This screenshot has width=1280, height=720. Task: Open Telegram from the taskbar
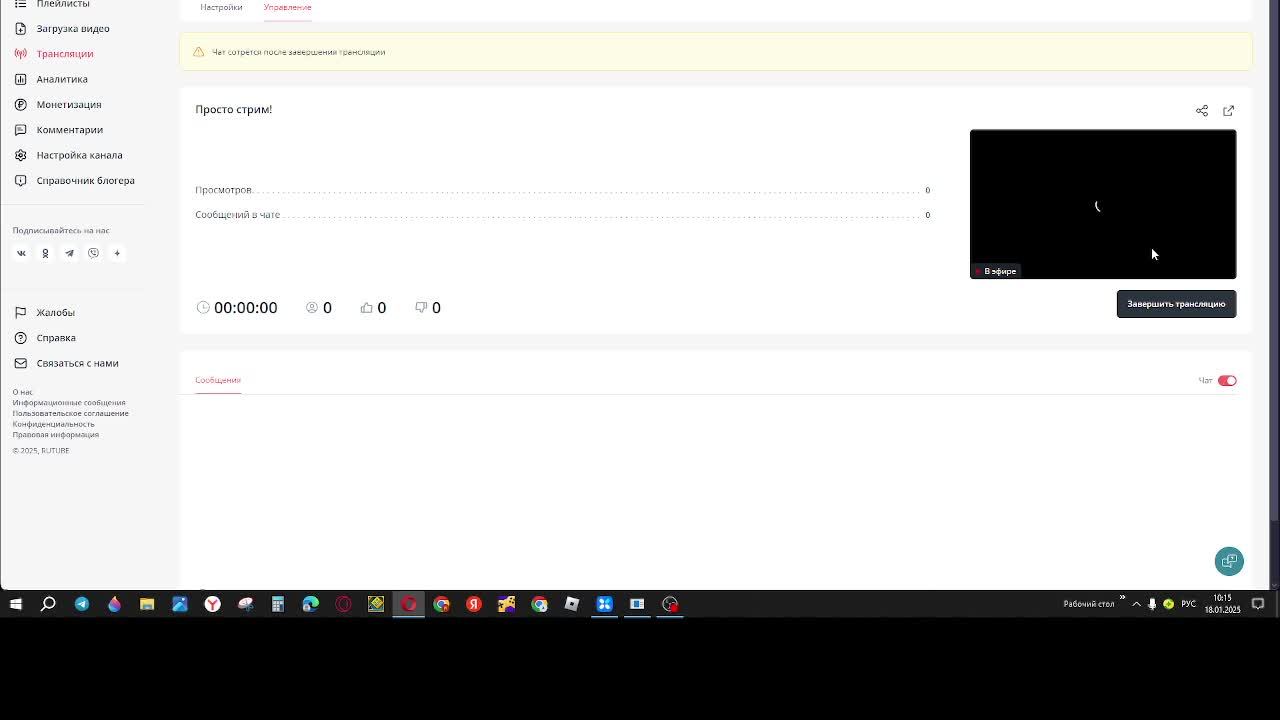coord(81,604)
